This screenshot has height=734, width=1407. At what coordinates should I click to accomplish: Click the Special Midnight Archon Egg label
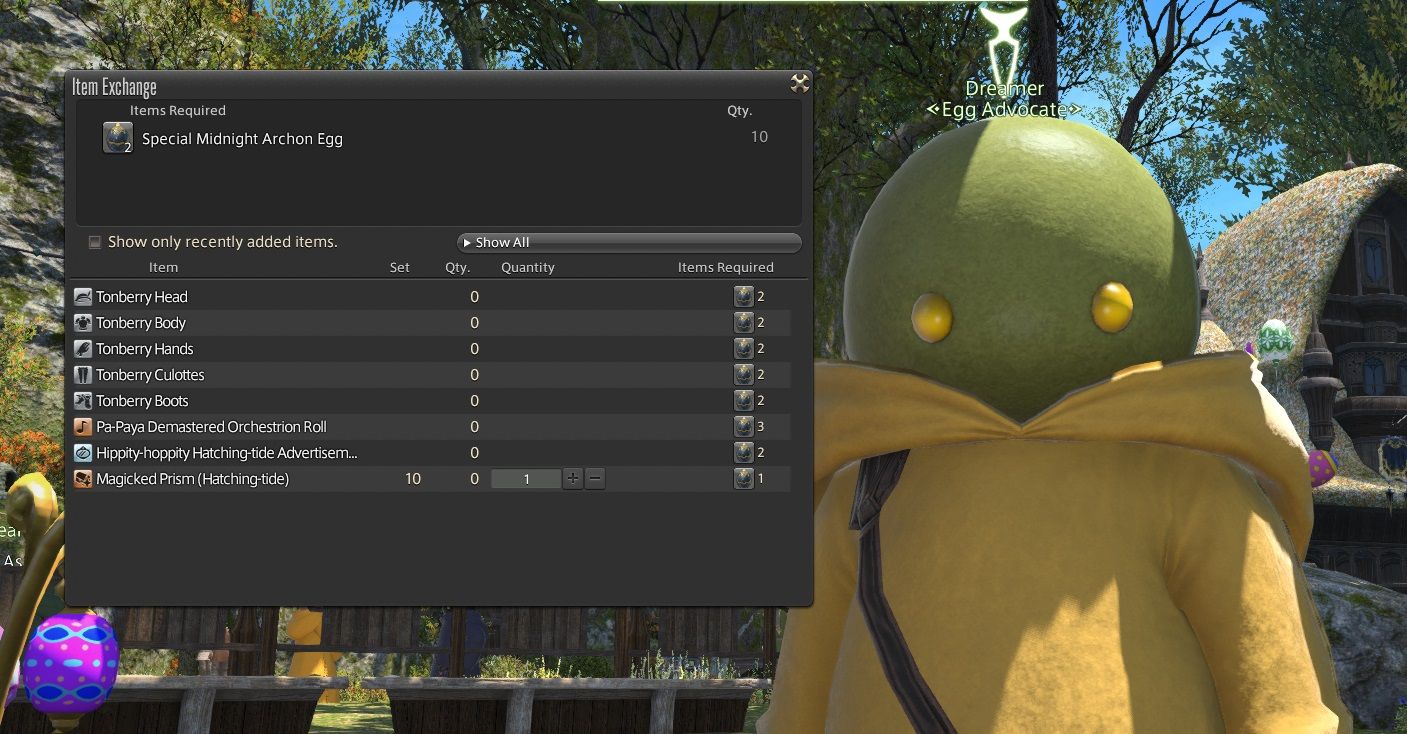242,139
